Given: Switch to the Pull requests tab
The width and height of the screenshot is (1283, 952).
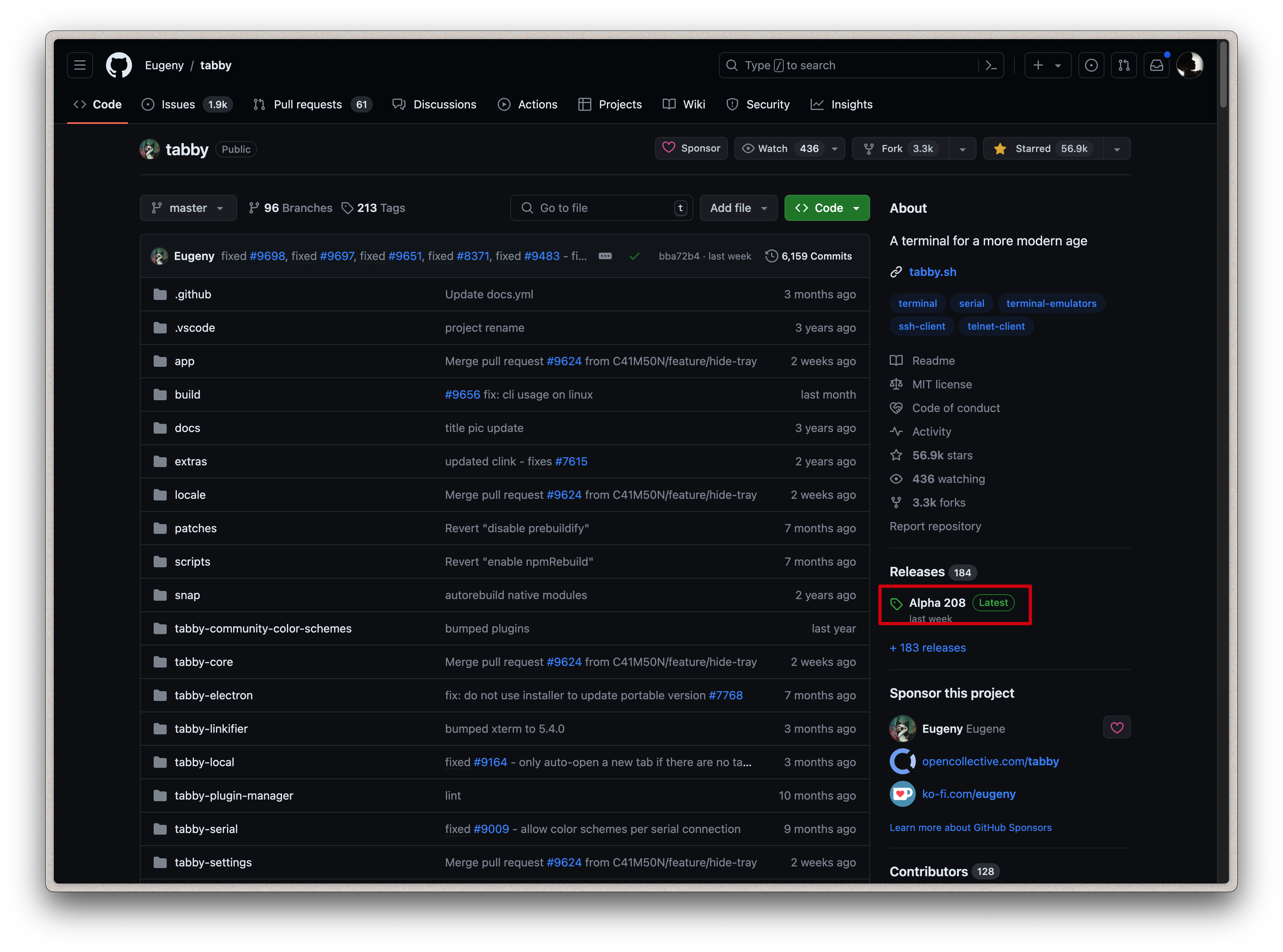Looking at the screenshot, I should (x=312, y=104).
